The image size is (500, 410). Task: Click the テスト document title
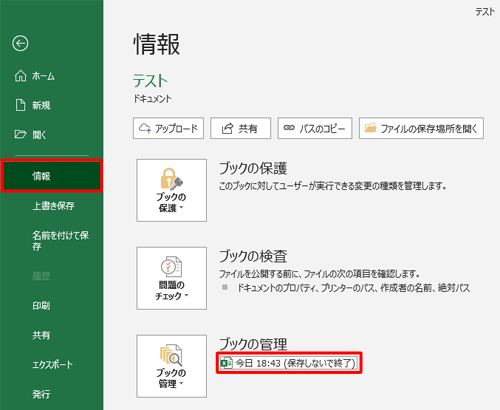tap(150, 81)
